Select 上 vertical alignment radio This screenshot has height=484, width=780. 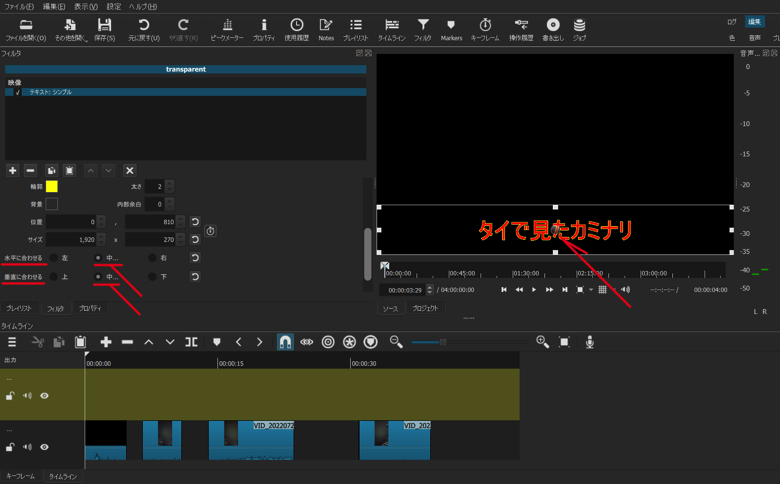54,277
